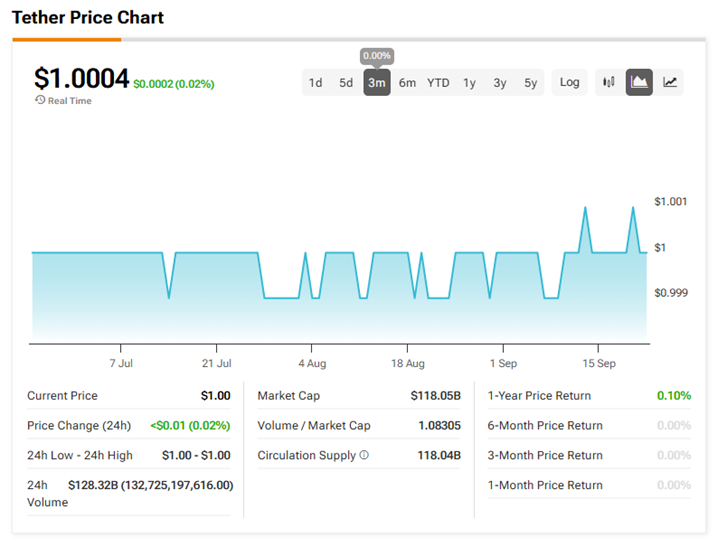Click the $1.0004 real-time price

[x=82, y=79]
